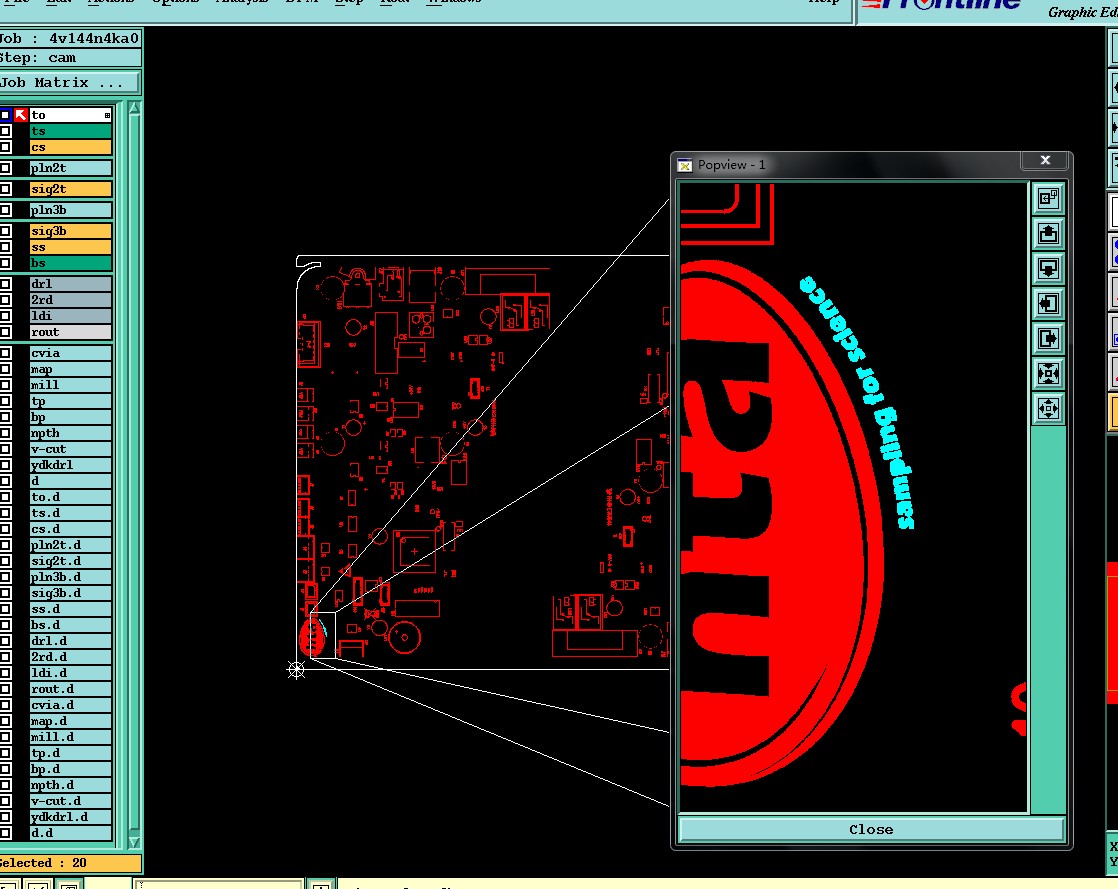Enable checkbox for layer 'sig2t'
1118x889 pixels.
(5, 189)
